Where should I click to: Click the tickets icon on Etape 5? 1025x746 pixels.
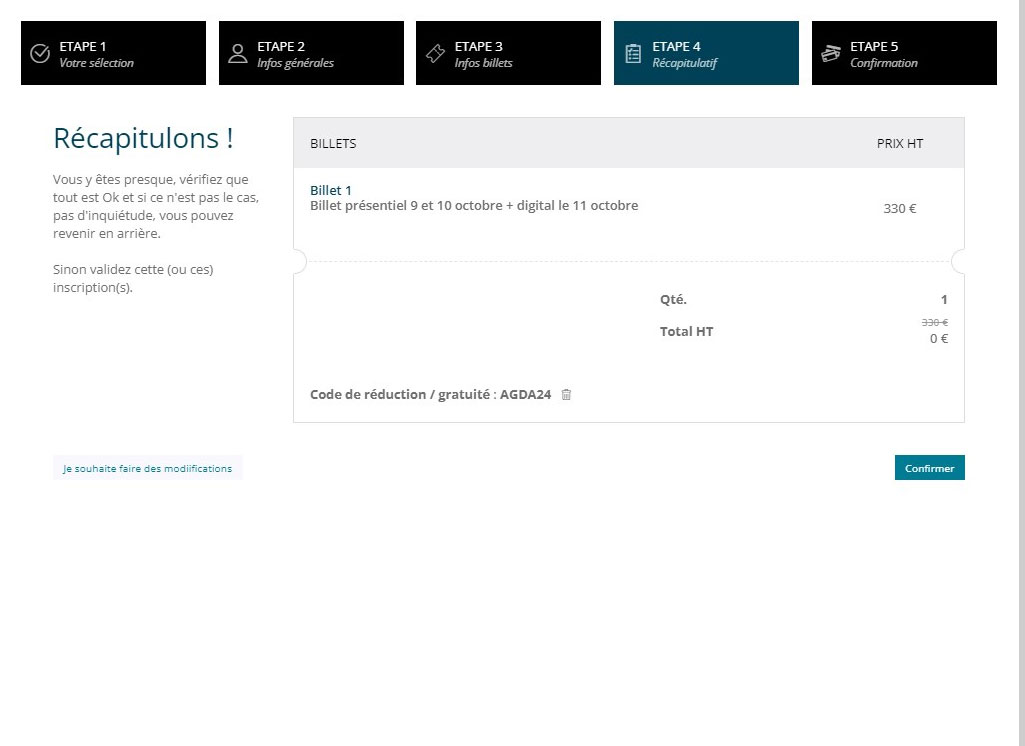(x=830, y=54)
